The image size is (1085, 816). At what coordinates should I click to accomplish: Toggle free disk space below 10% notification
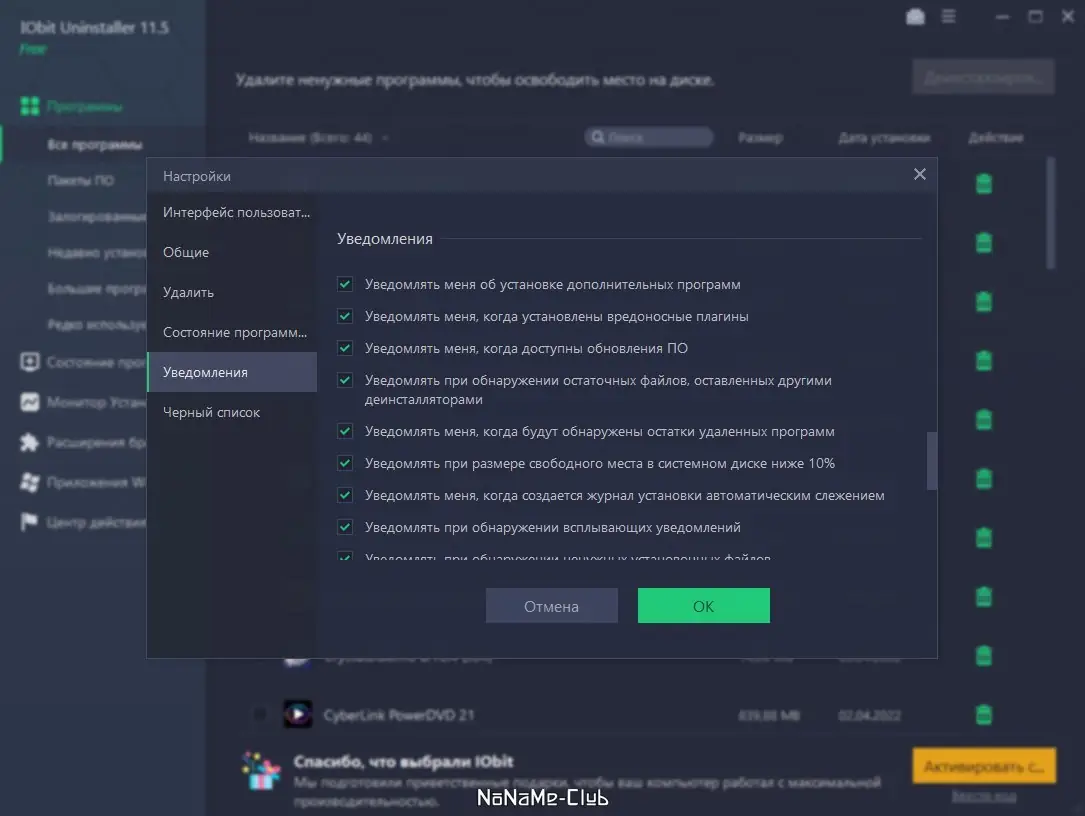point(345,463)
